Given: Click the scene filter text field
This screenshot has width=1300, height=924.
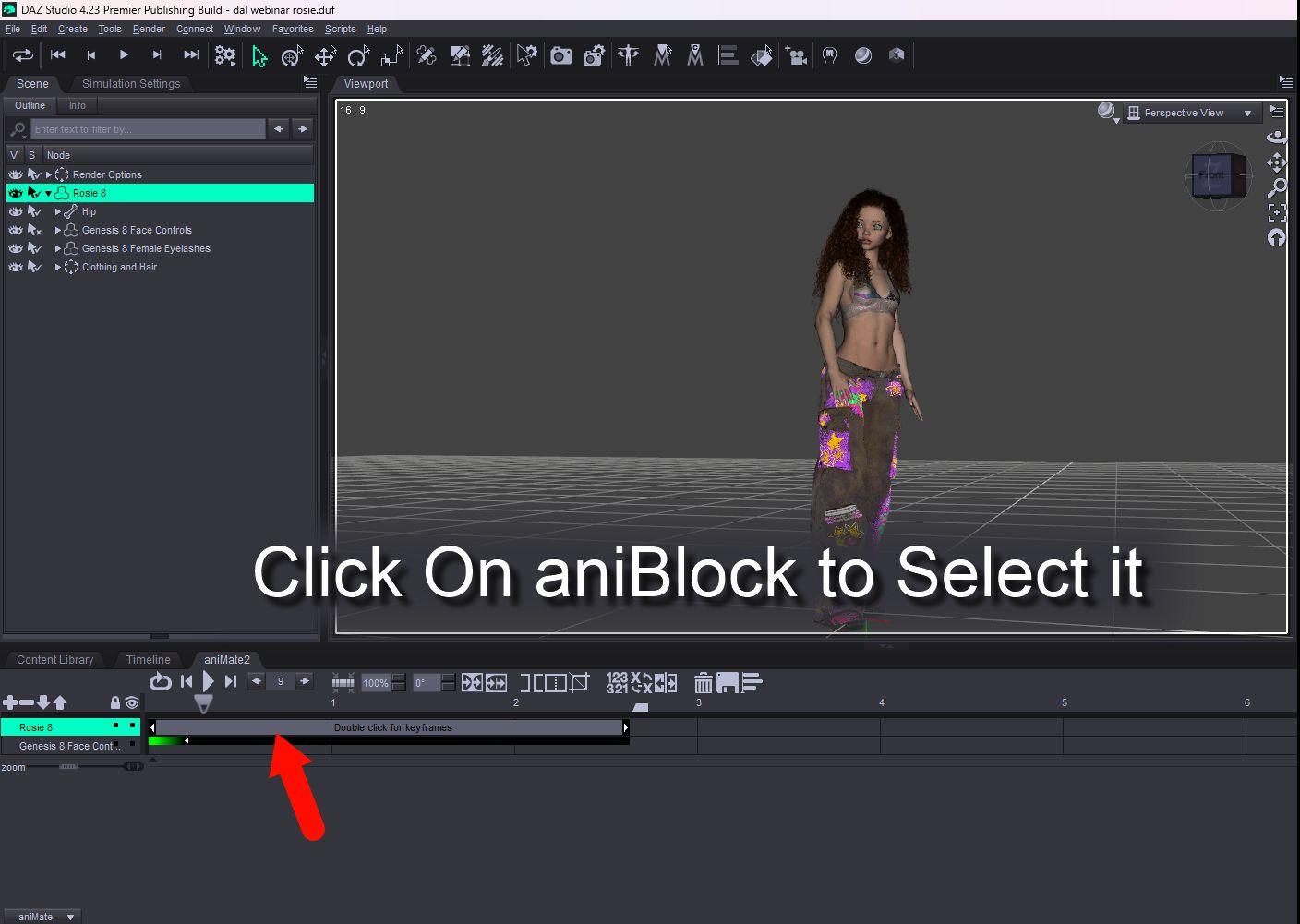Looking at the screenshot, I should (148, 129).
